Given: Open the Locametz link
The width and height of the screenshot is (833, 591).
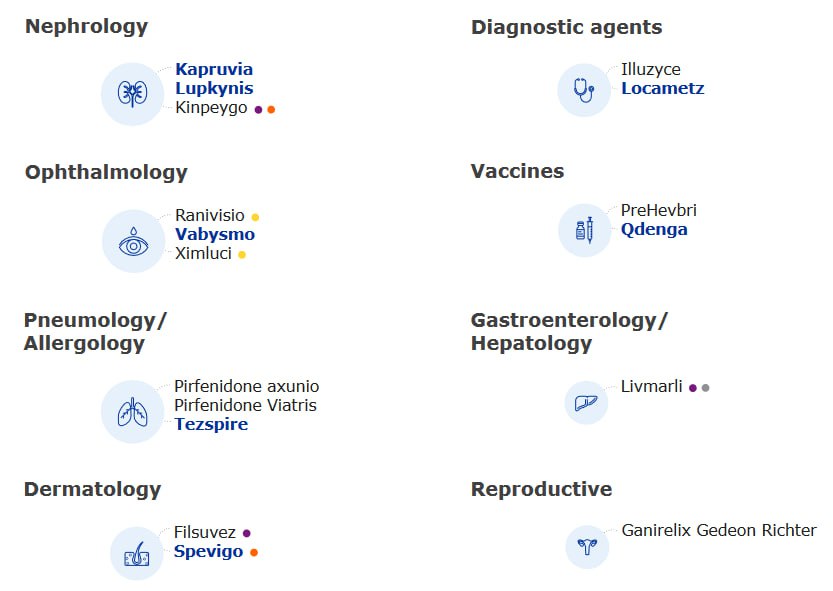Looking at the screenshot, I should [x=663, y=88].
